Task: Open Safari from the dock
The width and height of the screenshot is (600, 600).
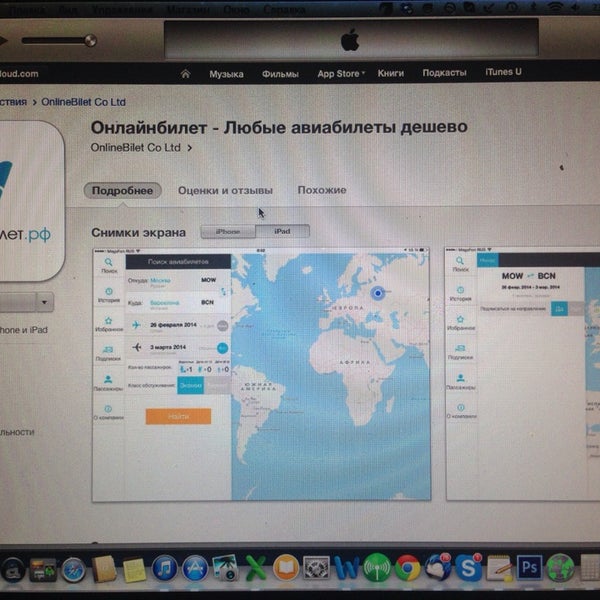Action: 74,570
